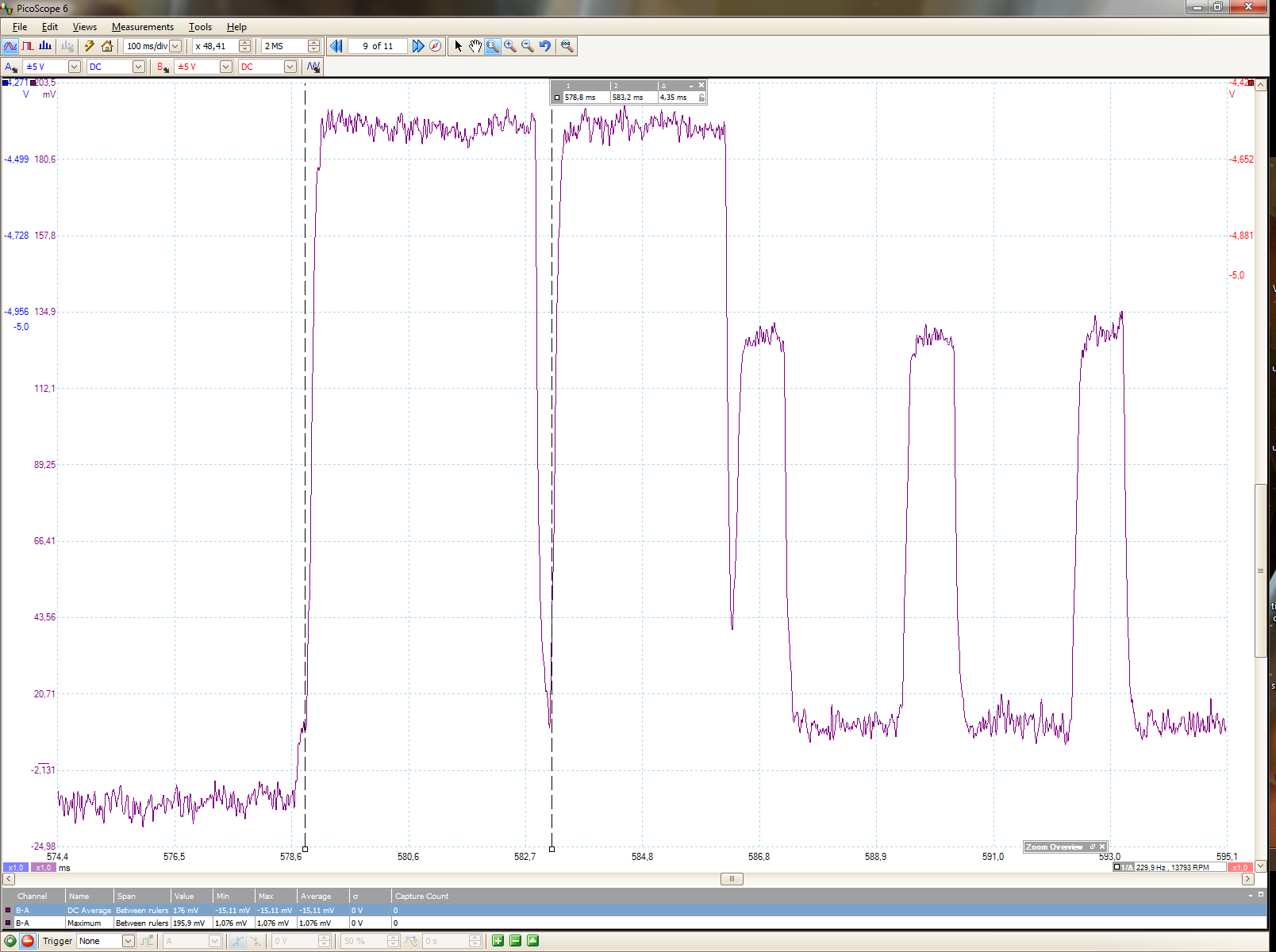Minimize the ruler legend box

[691, 85]
